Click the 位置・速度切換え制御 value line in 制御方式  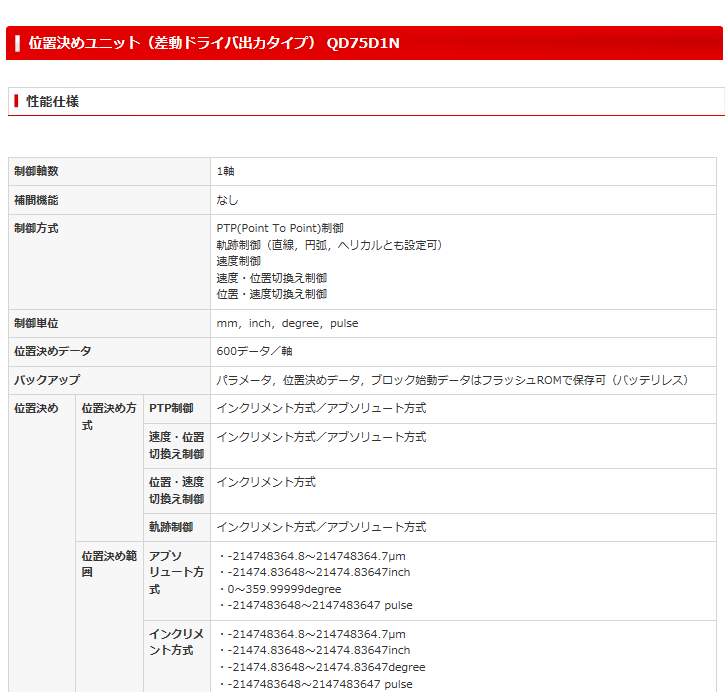click(x=271, y=294)
